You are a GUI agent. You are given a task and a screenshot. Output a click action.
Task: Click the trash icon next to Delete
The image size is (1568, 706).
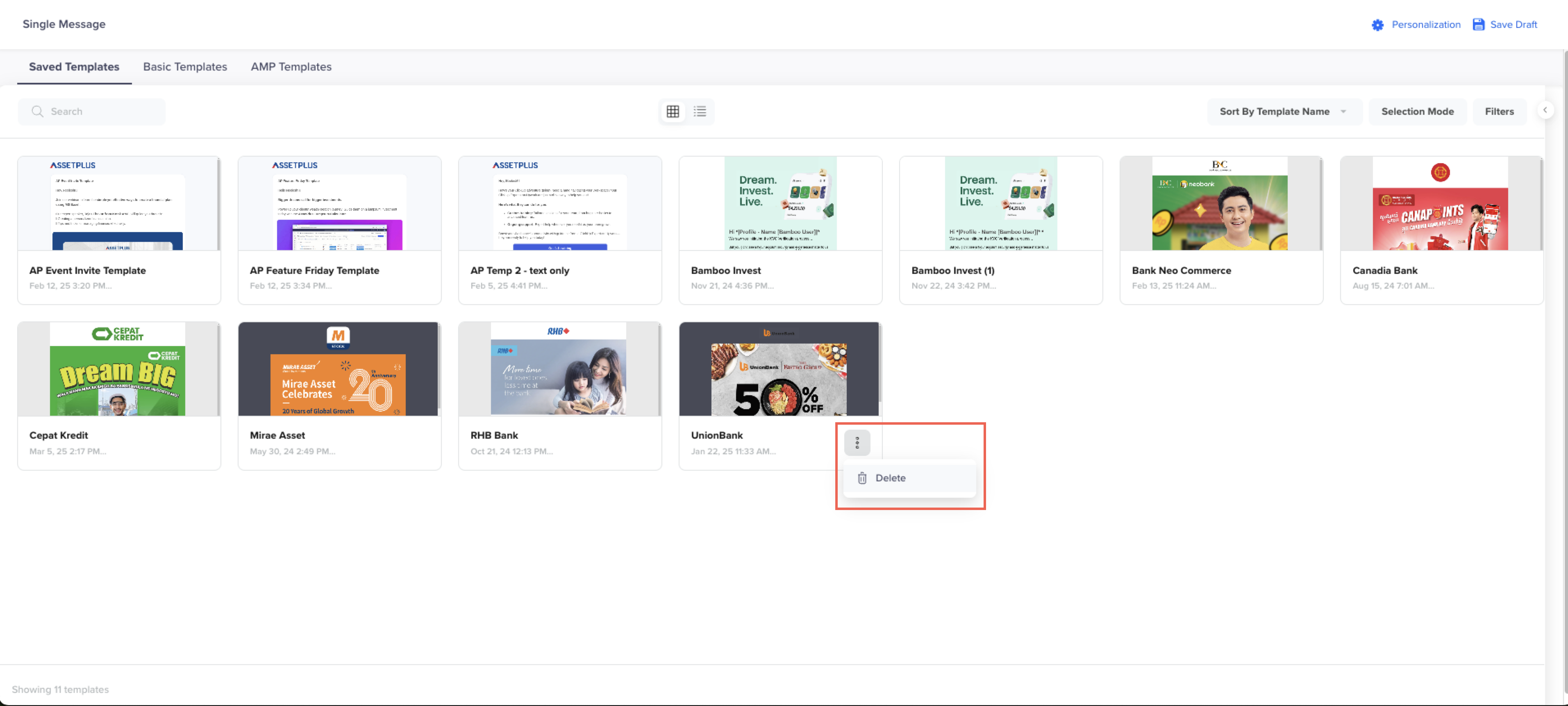click(862, 478)
